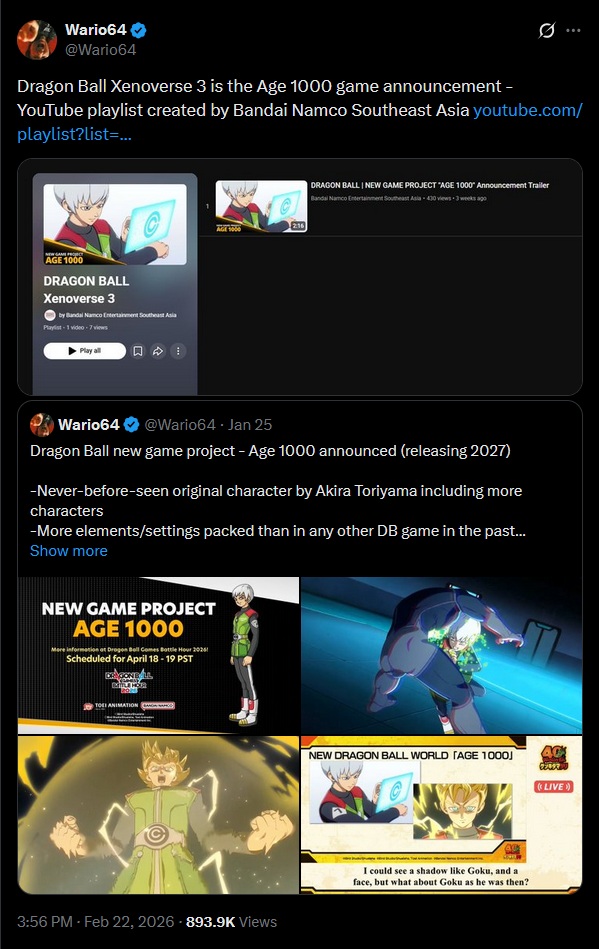The image size is (599, 949).
Task: Expand quoted tweet with Show more
Action: point(69,551)
